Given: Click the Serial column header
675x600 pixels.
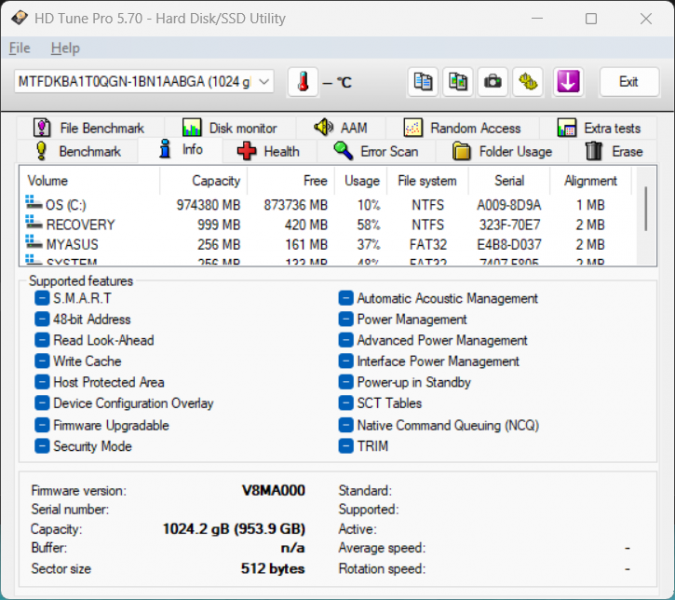Looking at the screenshot, I should 509,181.
